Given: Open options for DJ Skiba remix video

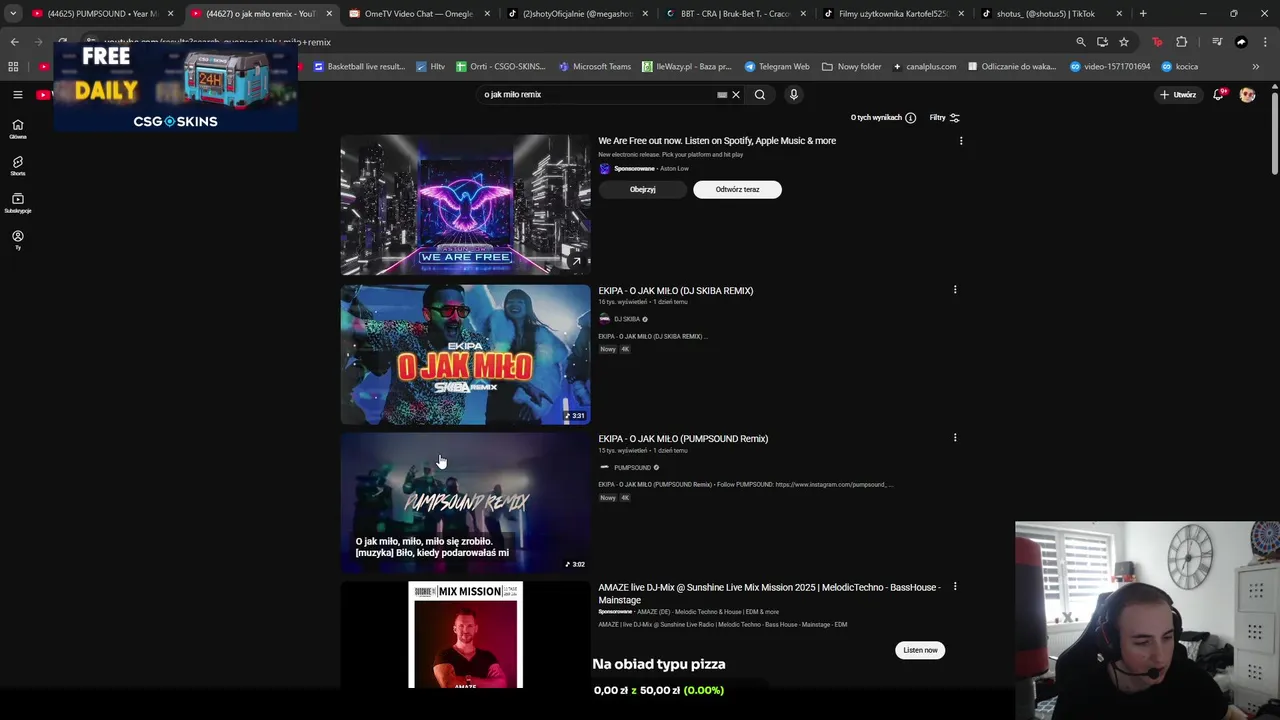Looking at the screenshot, I should 955,290.
